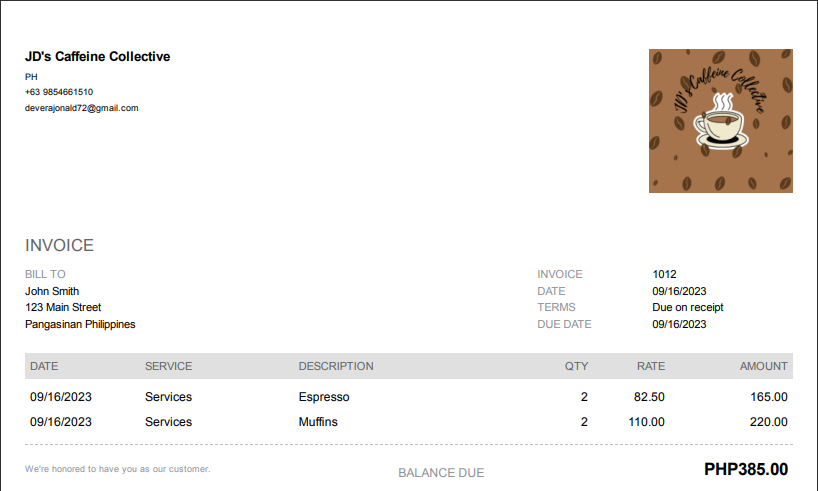Viewport: 818px width, 491px height.
Task: Select the customer name John Smith
Action: coord(52,291)
